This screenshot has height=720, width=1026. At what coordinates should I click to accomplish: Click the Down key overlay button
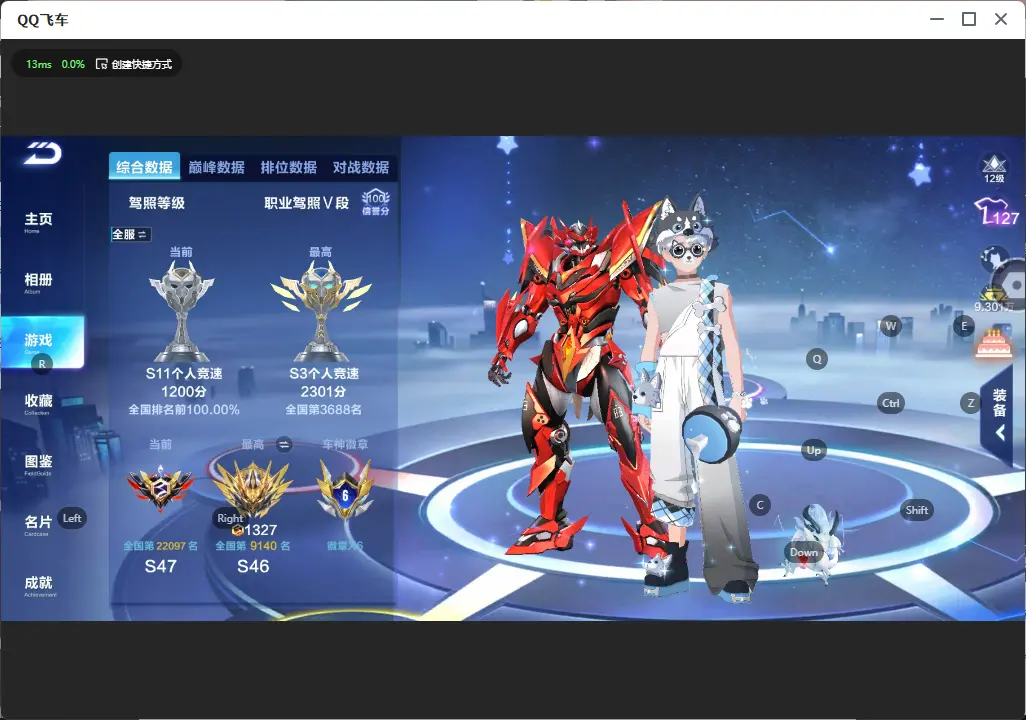[804, 552]
